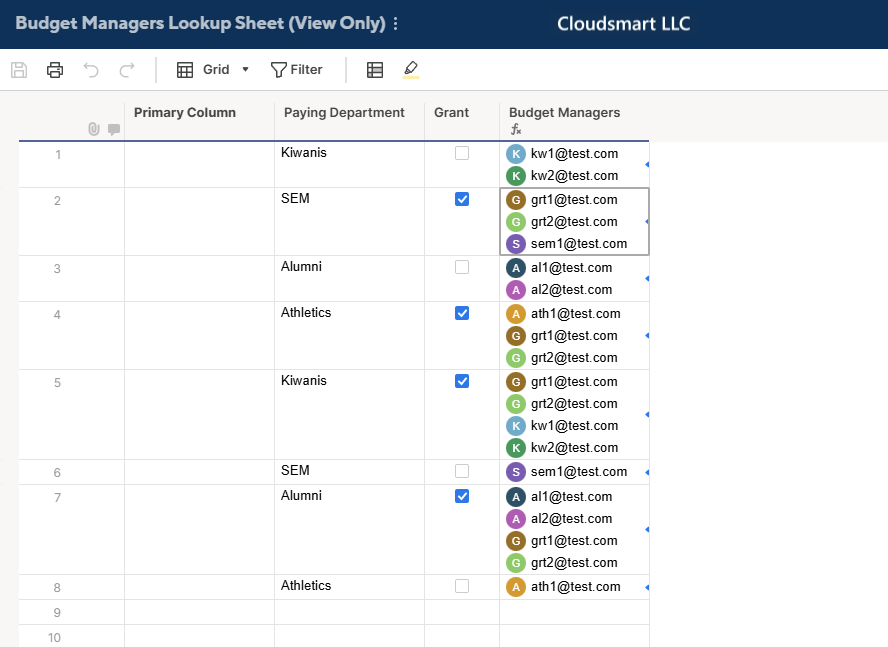Open the Filter menu
Viewport: 888px width, 647px height.
tap(296, 70)
